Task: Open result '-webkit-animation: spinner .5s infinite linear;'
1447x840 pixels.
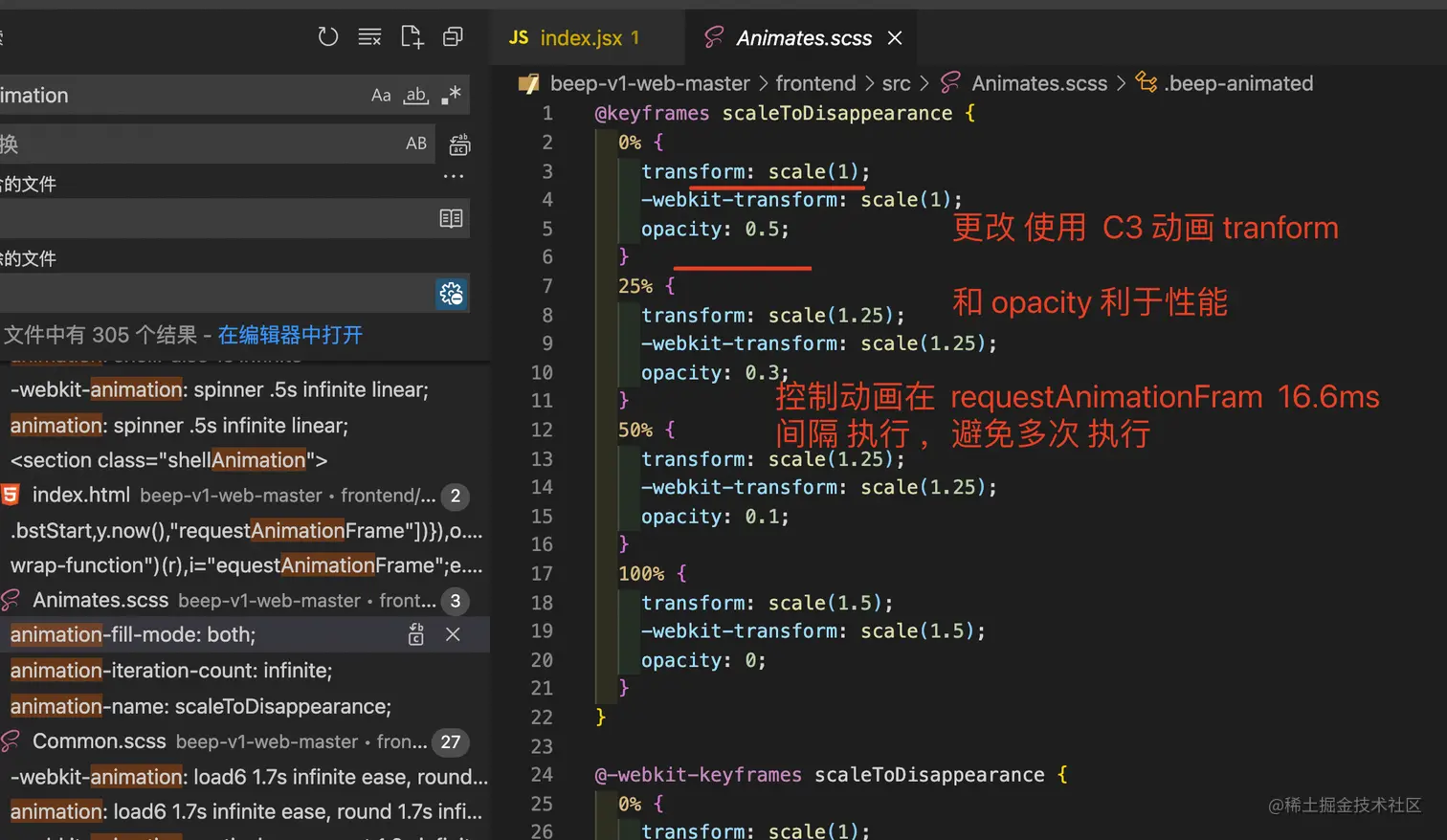Action: point(219,389)
